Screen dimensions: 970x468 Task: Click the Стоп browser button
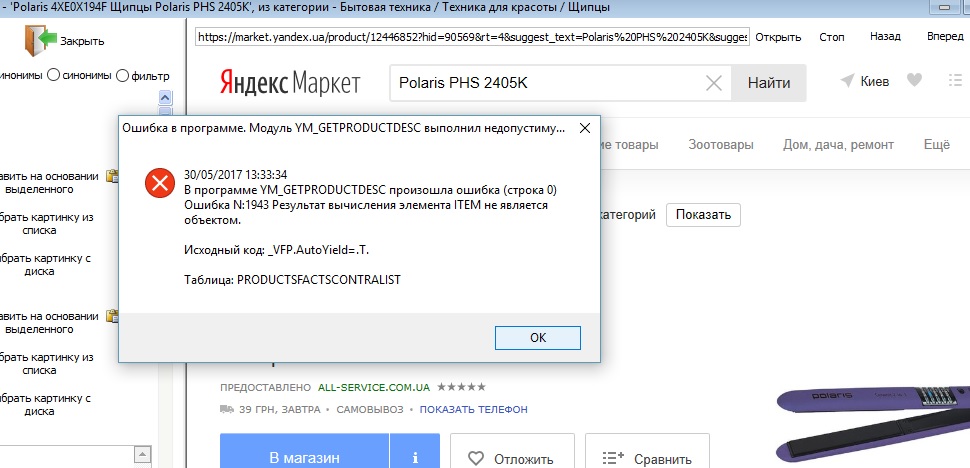(831, 37)
